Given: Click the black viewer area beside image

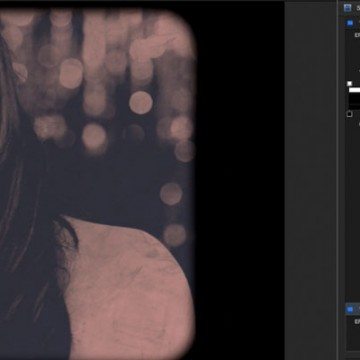Looking at the screenshot, I should pos(239,180).
